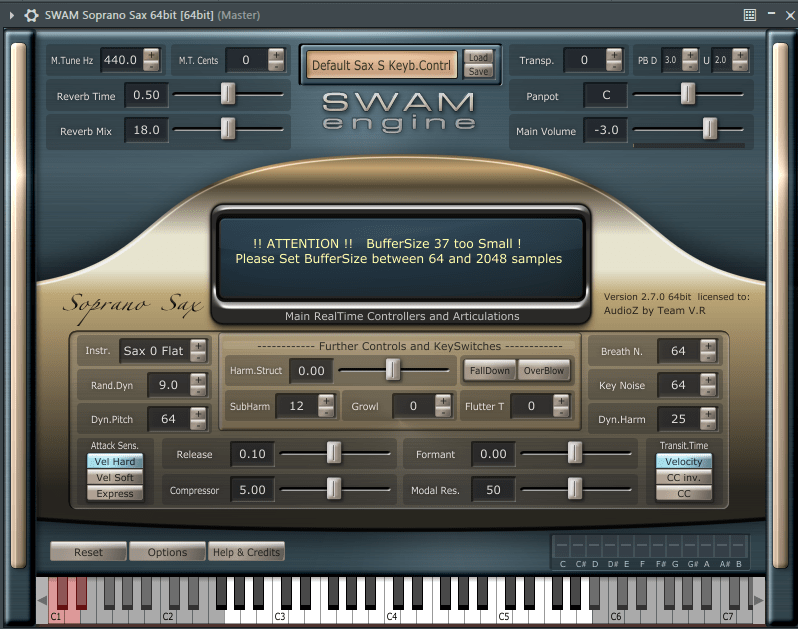
Task: Click the Reset button
Action: [89, 552]
